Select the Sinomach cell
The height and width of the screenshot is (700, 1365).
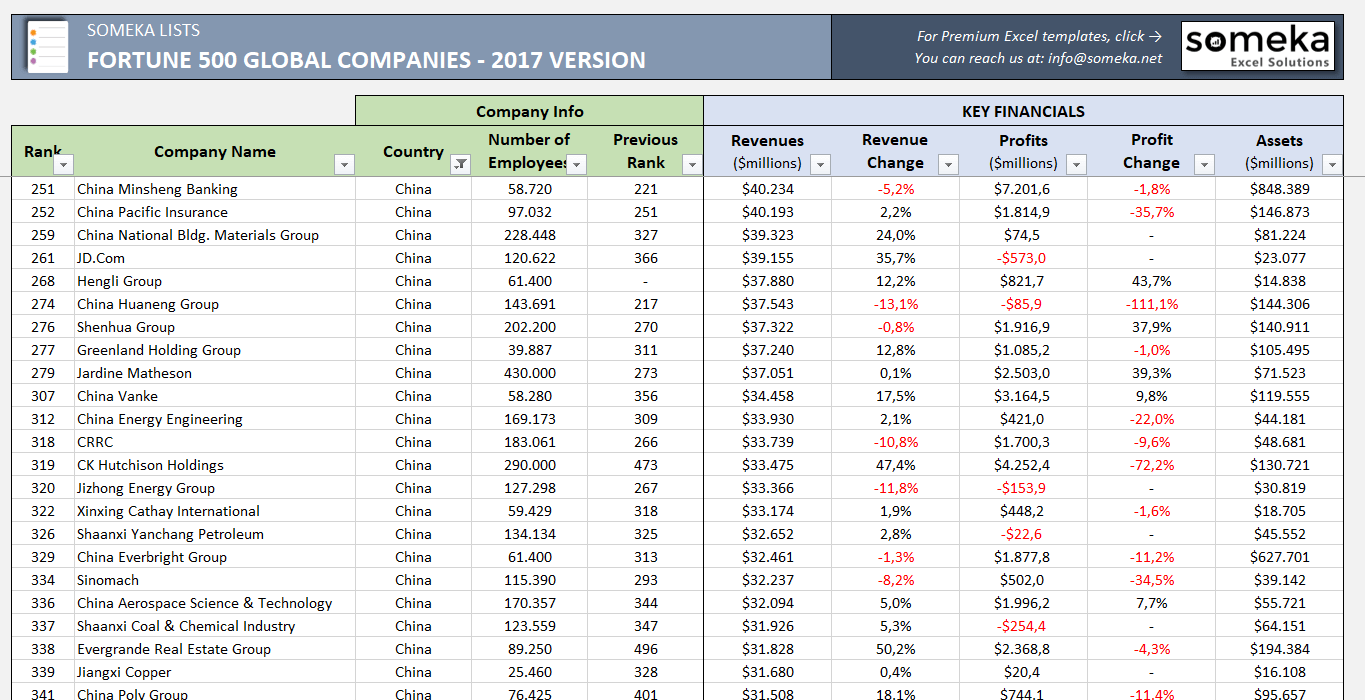tap(214, 580)
